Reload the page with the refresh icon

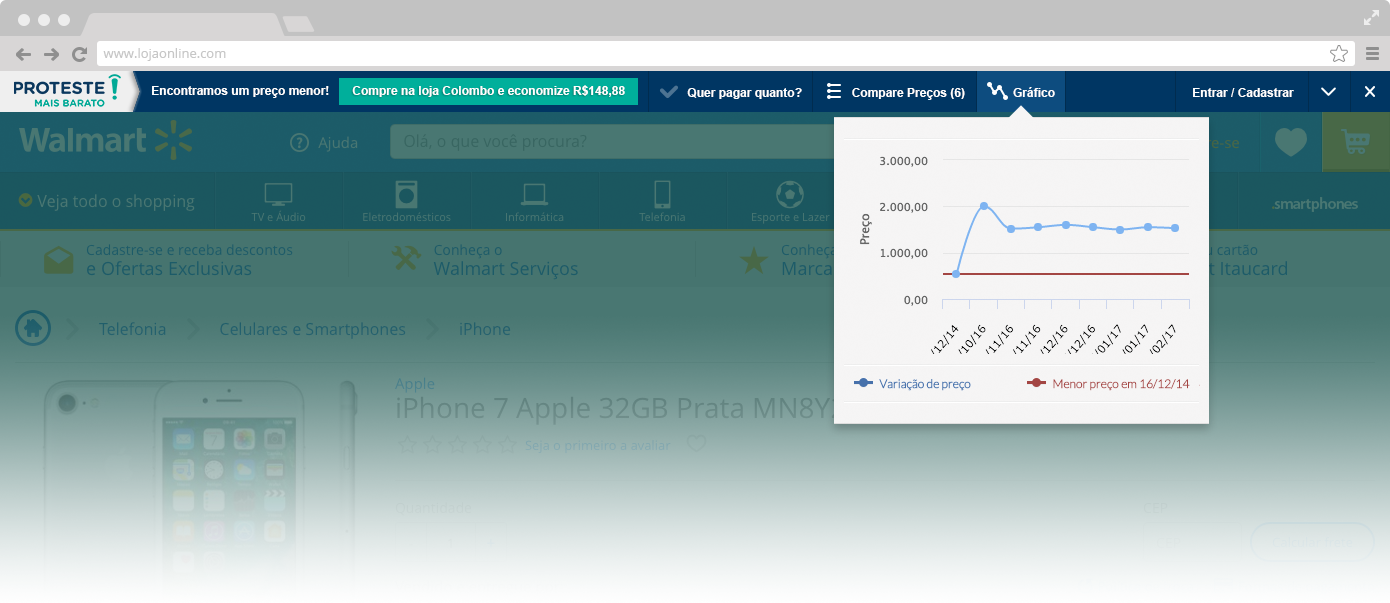pyautogui.click(x=79, y=54)
